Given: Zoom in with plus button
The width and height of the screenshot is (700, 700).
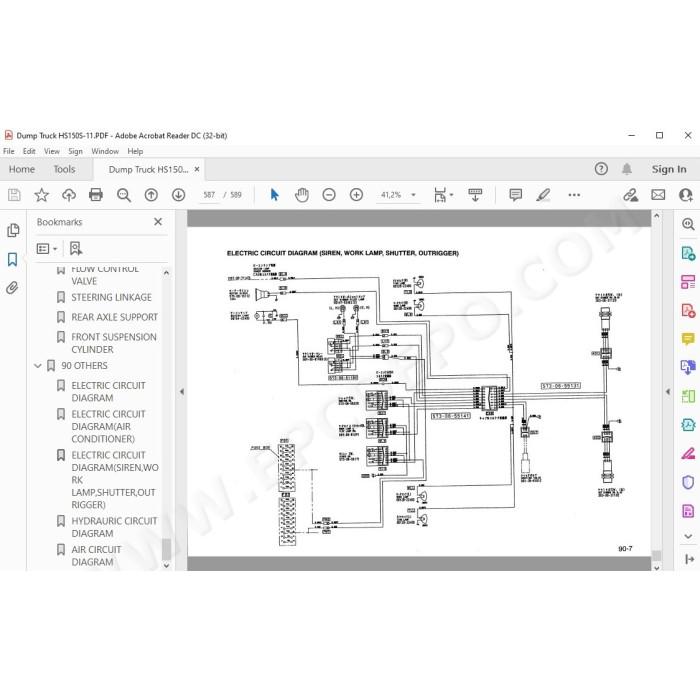Looking at the screenshot, I should point(356,195).
